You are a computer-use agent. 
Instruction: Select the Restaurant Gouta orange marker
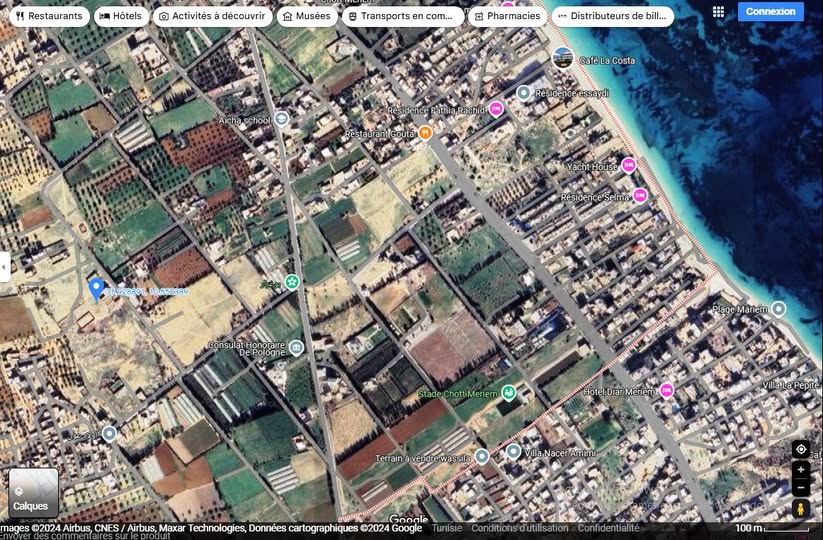[425, 133]
